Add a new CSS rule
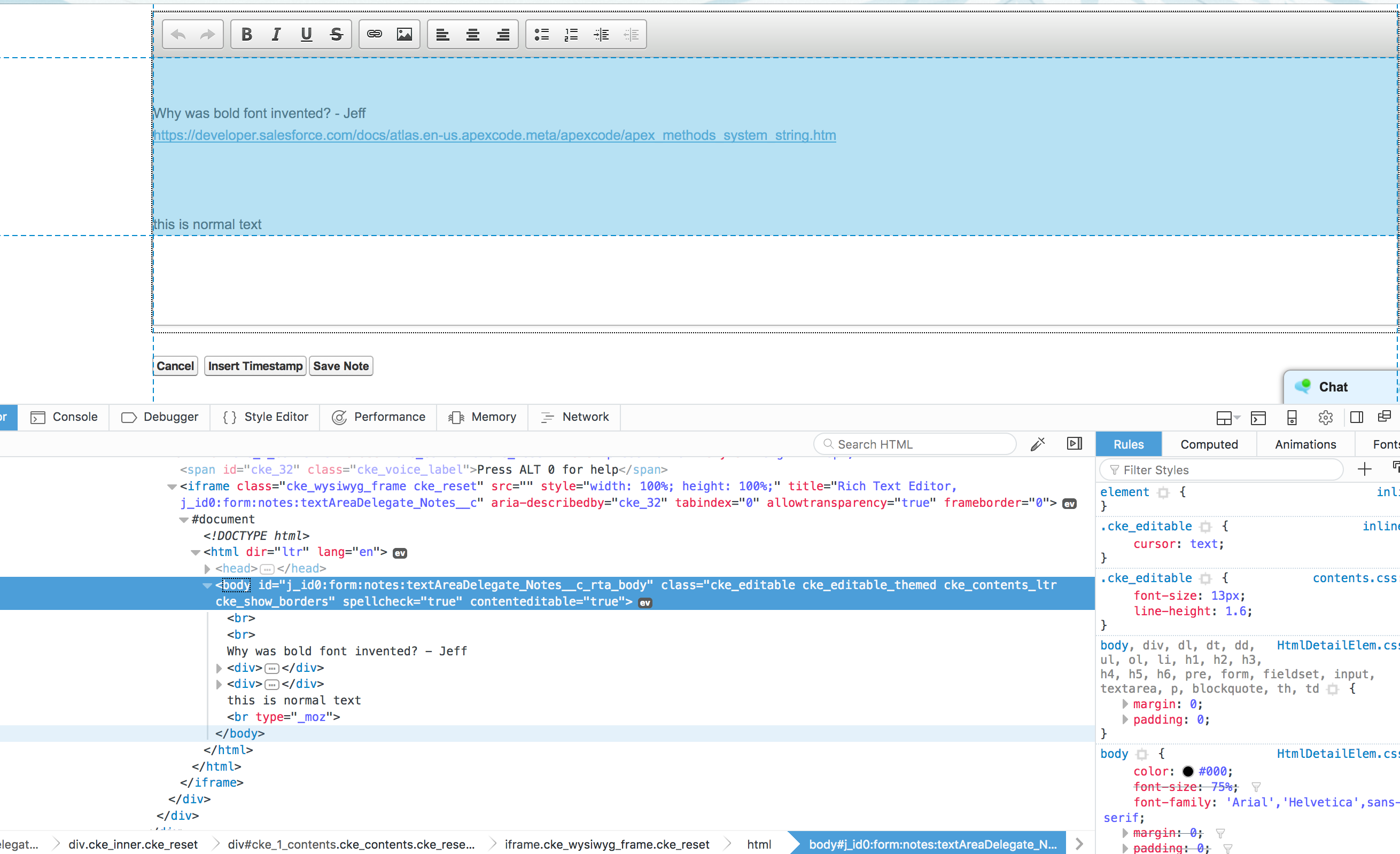Image resolution: width=1400 pixels, height=854 pixels. click(1364, 469)
